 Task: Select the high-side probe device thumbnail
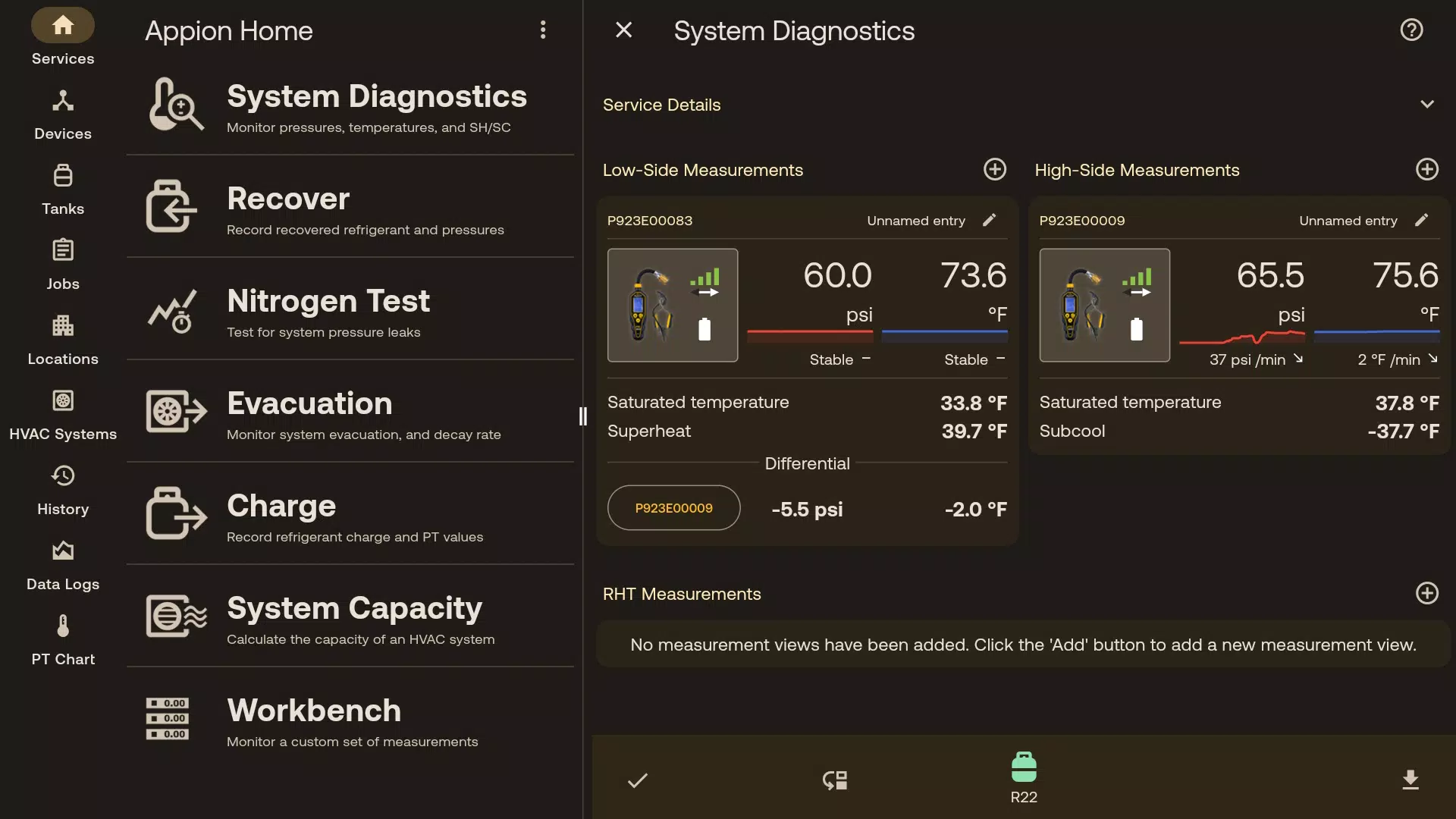1105,305
